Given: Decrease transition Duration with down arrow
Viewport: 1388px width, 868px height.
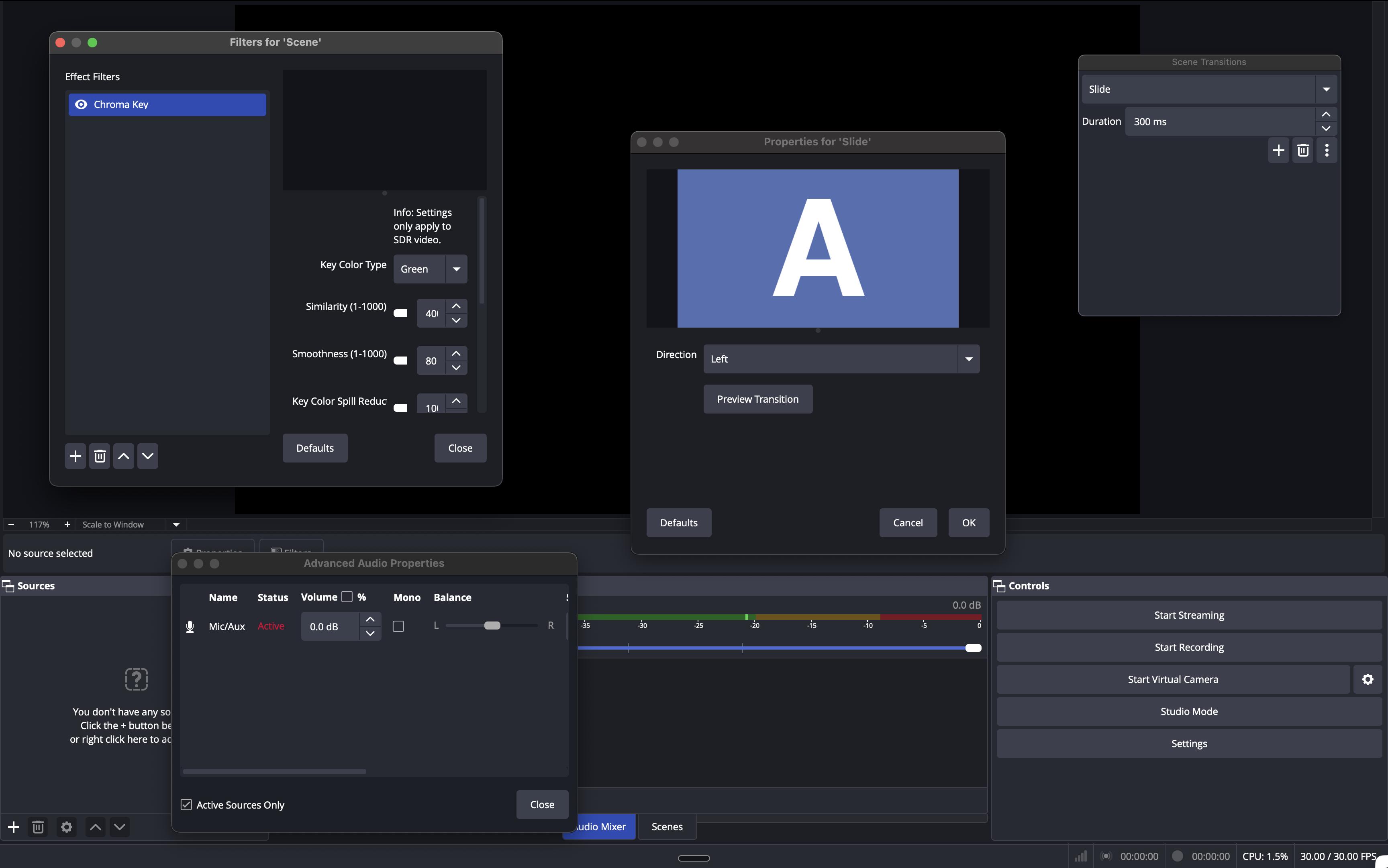Looking at the screenshot, I should [1326, 128].
